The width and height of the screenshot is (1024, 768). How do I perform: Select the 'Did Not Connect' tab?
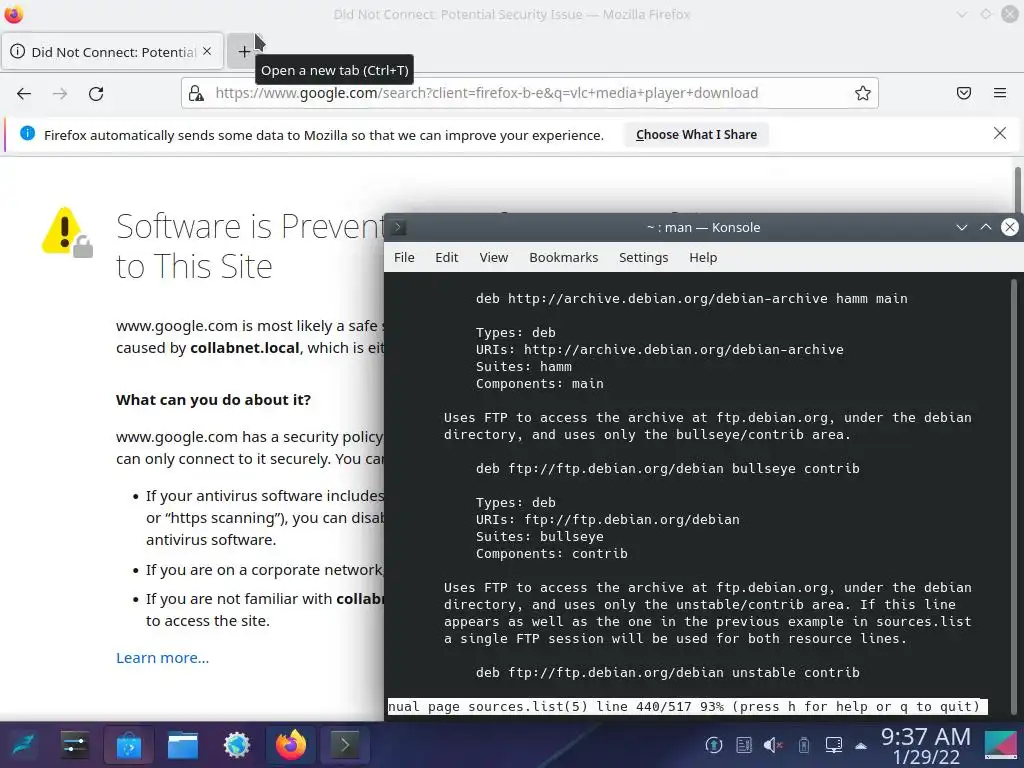pyautogui.click(x=112, y=52)
